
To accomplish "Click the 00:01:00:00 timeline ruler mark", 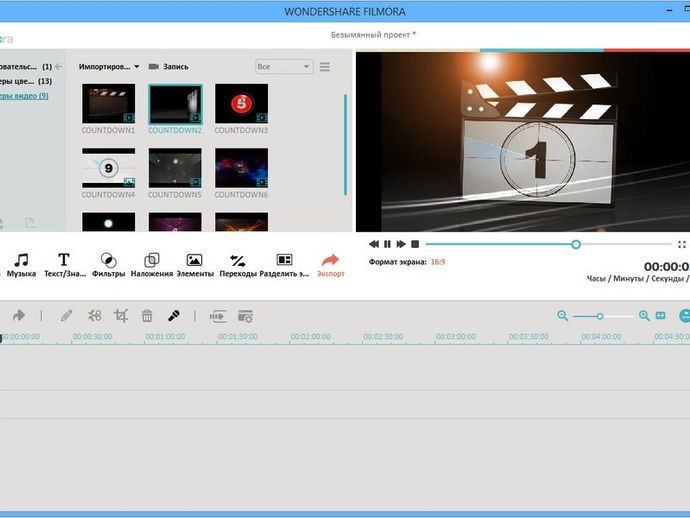I will pyautogui.click(x=165, y=337).
